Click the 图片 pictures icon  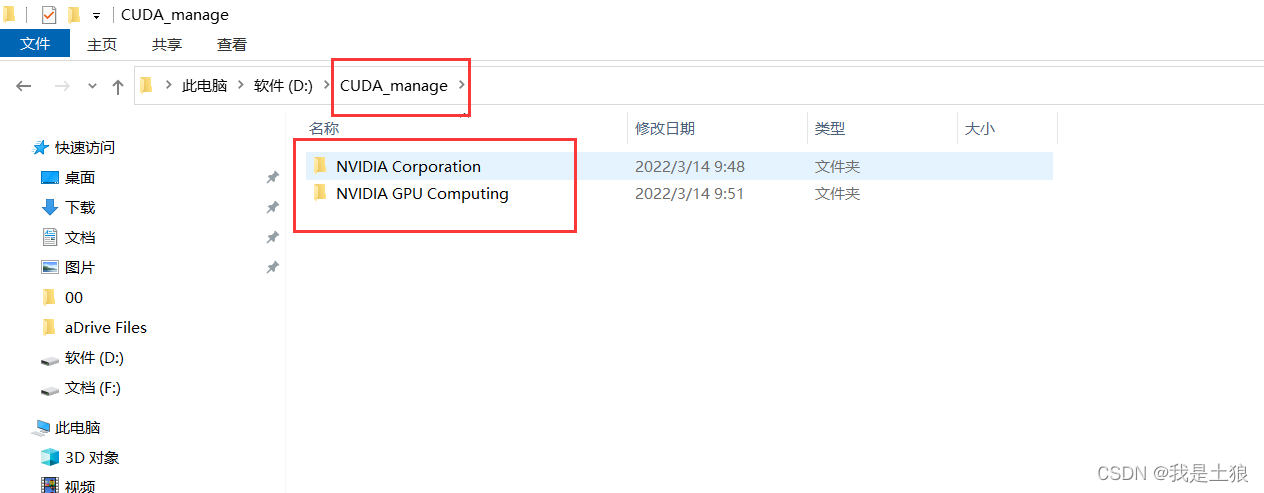50,267
